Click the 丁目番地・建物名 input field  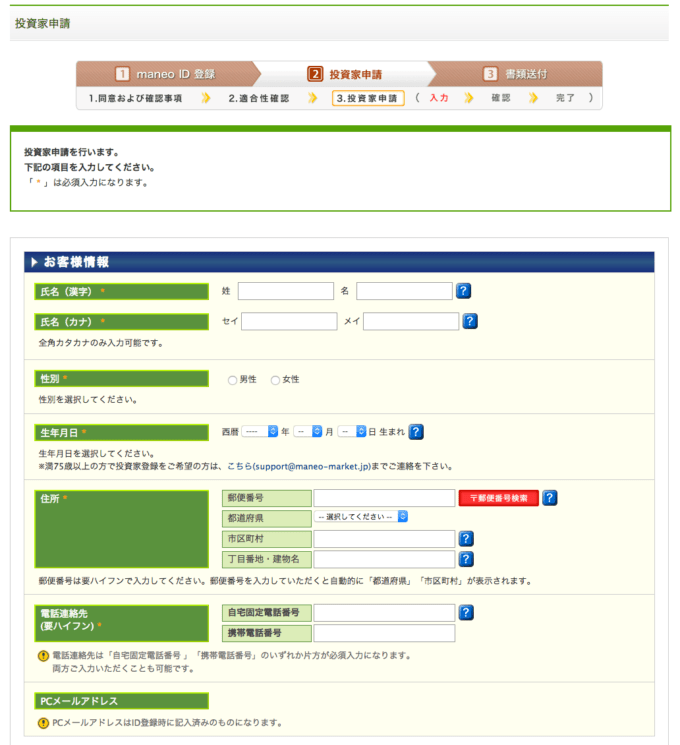[x=384, y=559]
